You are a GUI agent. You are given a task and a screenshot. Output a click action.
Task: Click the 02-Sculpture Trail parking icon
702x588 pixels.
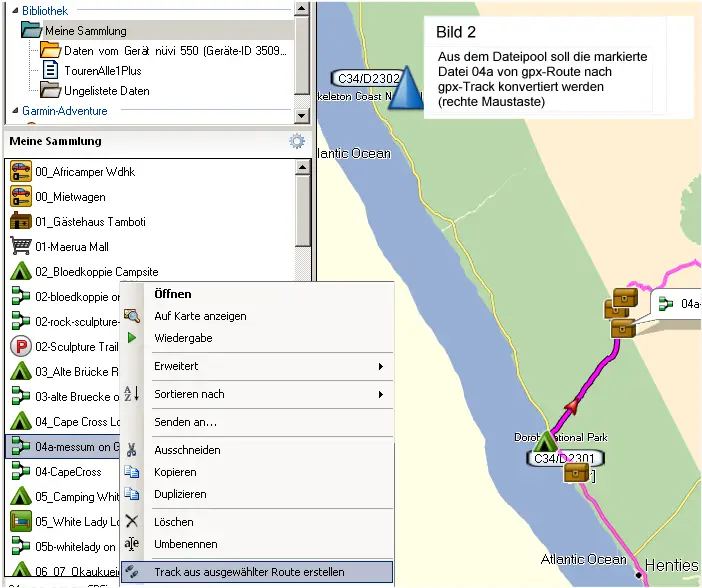[21, 347]
